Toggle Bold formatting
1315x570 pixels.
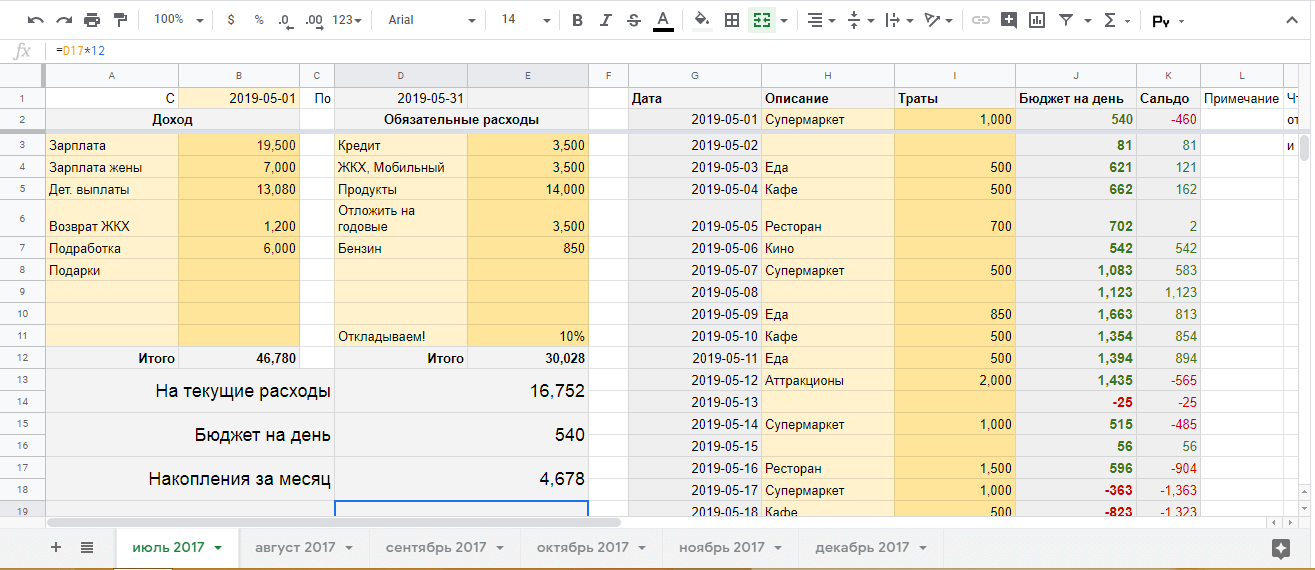pos(577,20)
